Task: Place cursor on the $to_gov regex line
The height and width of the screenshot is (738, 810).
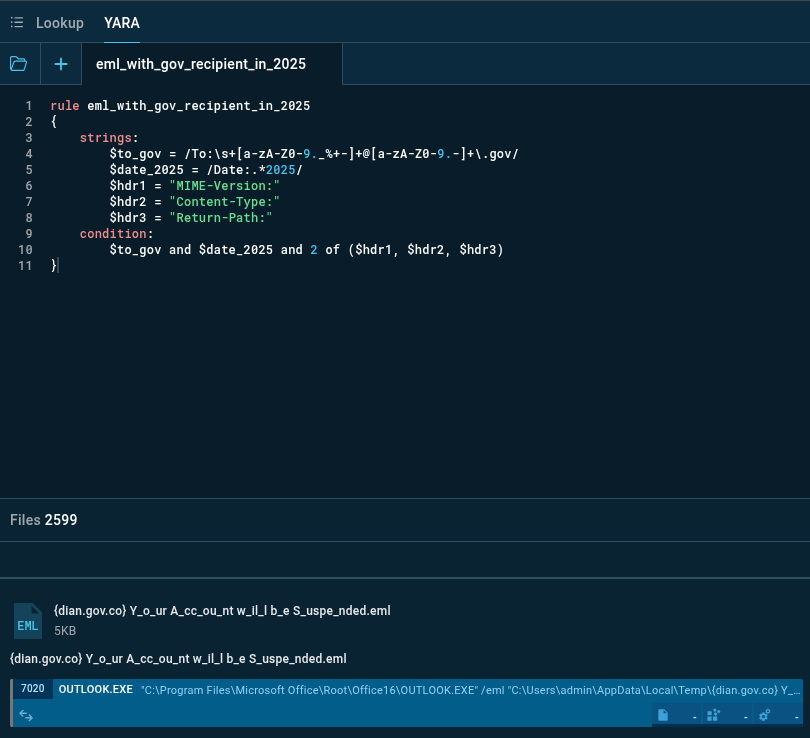Action: [x=313, y=154]
